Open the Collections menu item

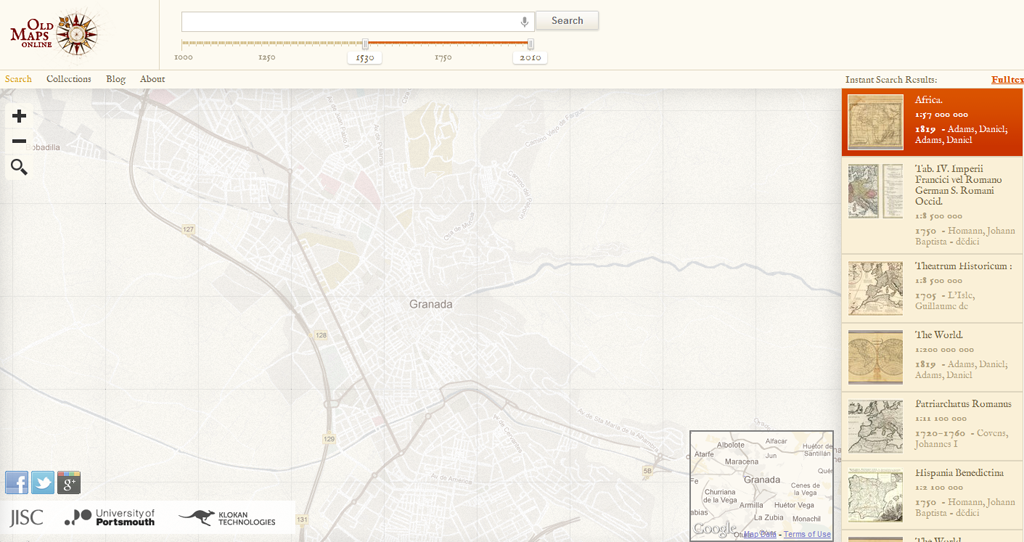69,79
